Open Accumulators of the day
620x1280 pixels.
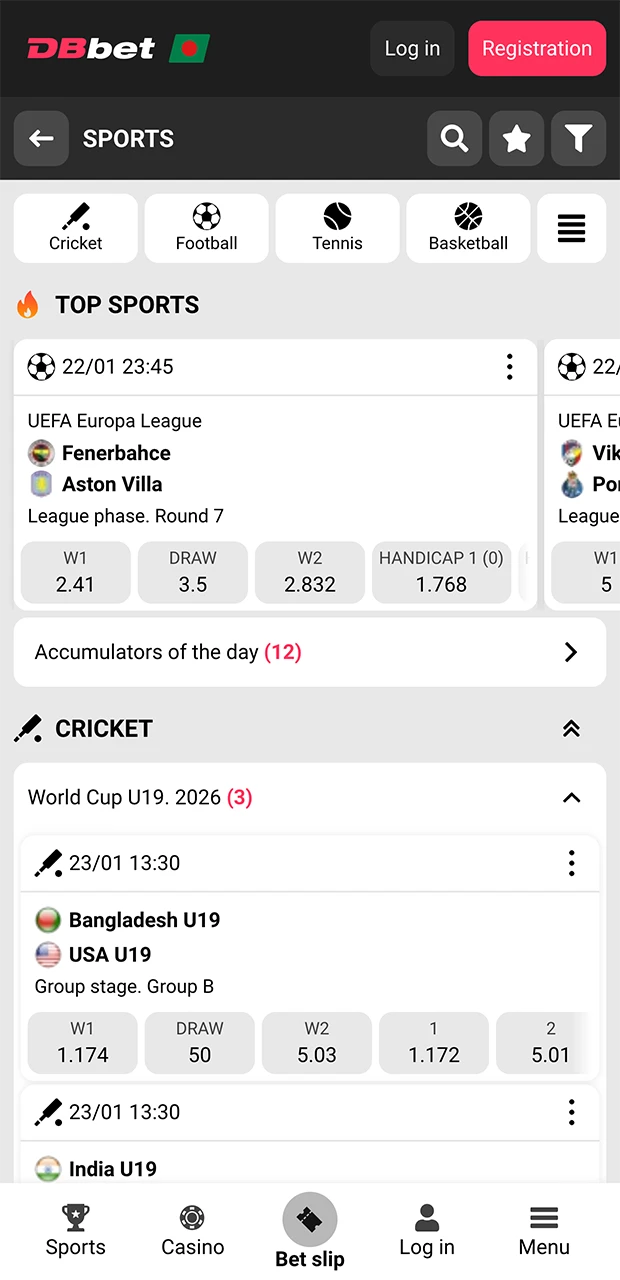point(310,652)
